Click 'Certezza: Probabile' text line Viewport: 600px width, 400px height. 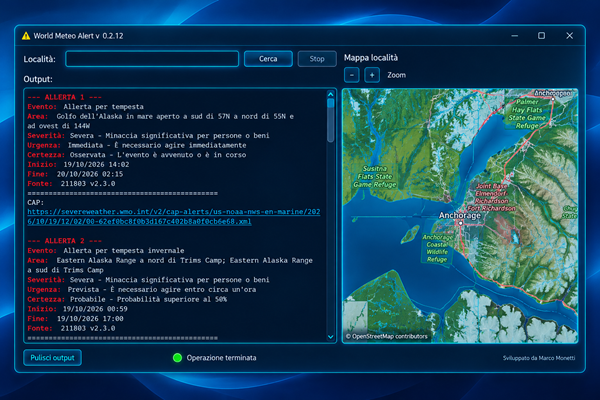(127, 299)
